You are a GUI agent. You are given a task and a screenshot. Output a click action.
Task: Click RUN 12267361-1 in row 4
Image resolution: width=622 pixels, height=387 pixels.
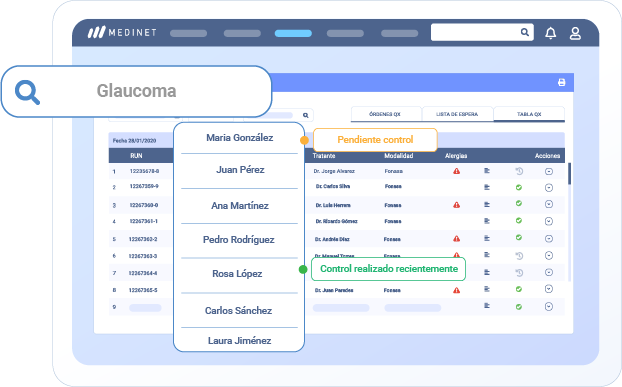pos(144,221)
